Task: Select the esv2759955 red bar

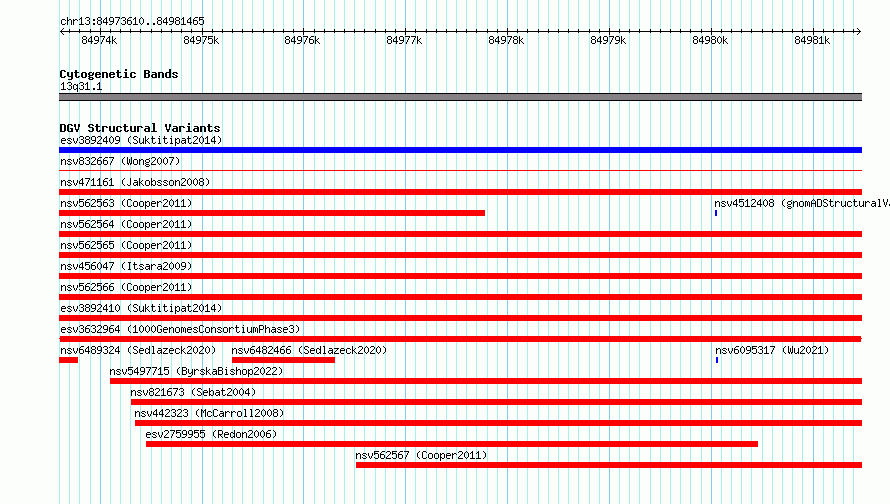Action: [452, 444]
